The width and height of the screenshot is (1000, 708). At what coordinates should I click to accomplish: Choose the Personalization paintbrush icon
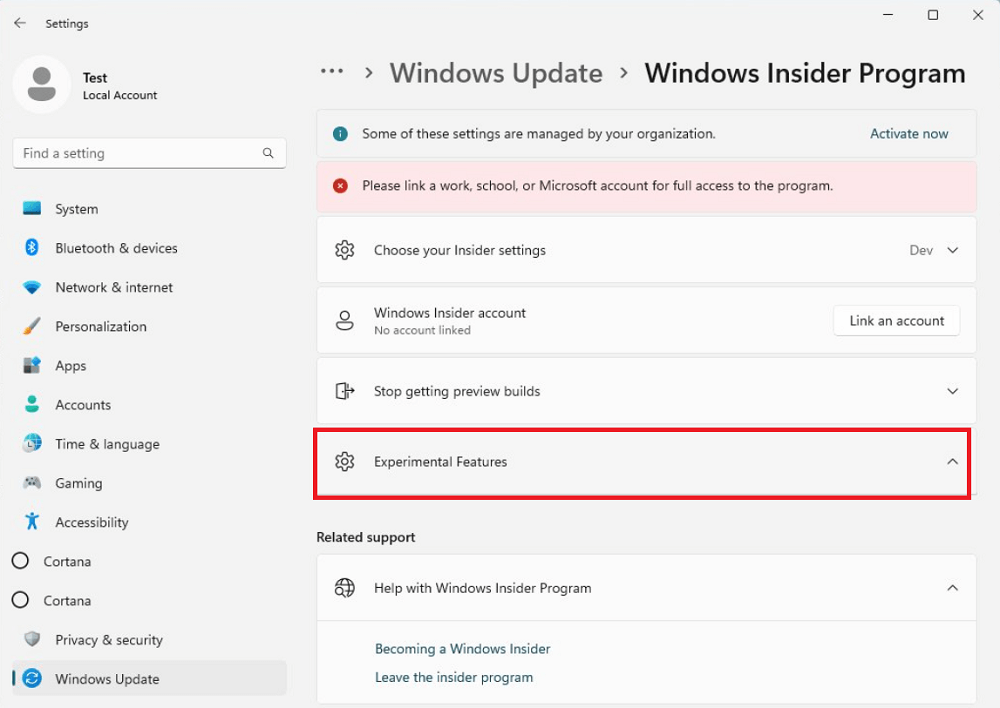[32, 326]
